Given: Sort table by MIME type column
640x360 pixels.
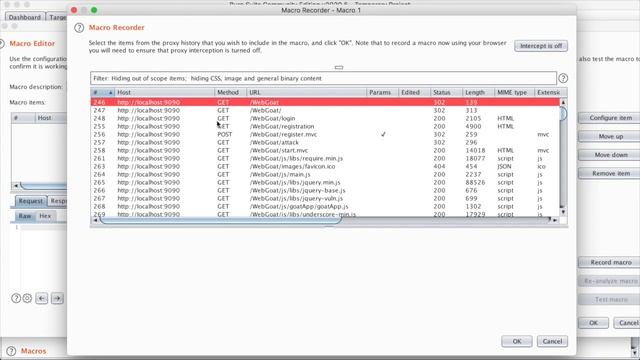Looking at the screenshot, I should (x=514, y=93).
